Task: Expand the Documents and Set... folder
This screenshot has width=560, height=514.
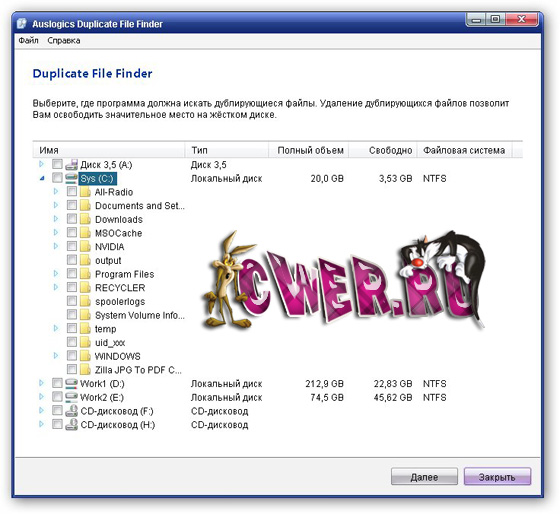Action: point(56,205)
